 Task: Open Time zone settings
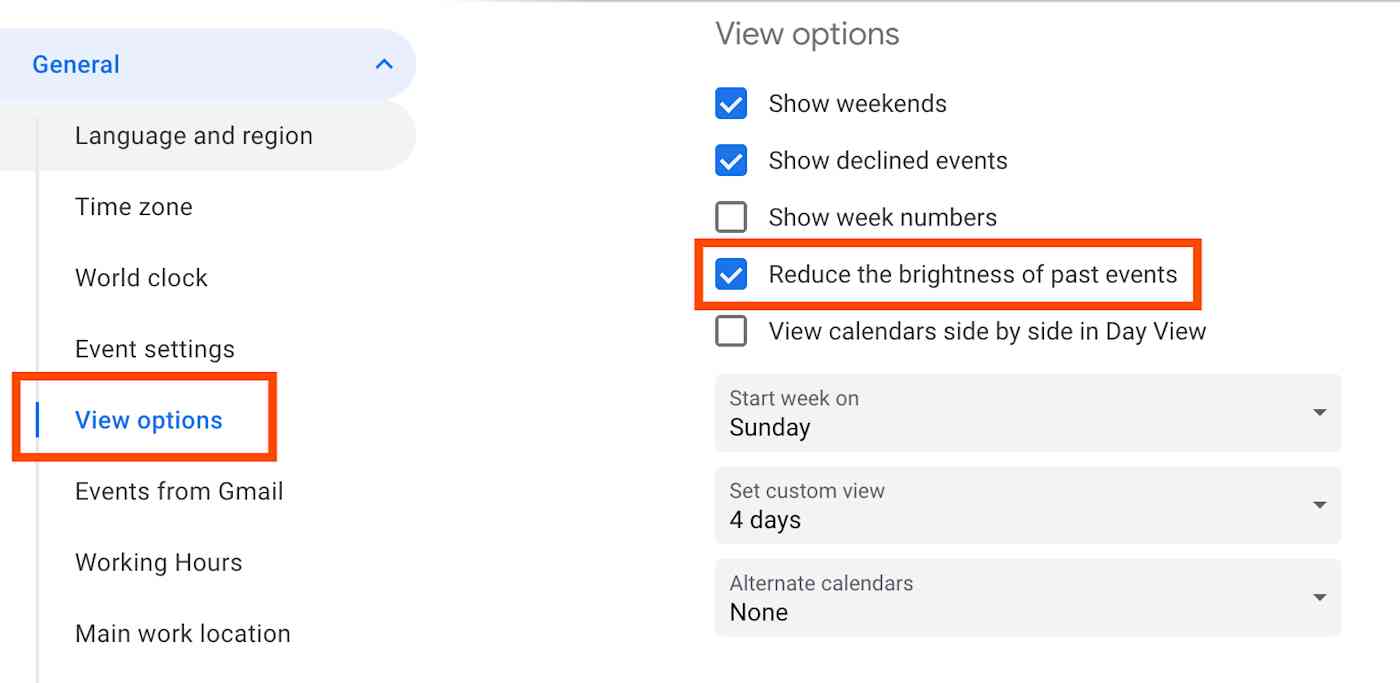(133, 206)
